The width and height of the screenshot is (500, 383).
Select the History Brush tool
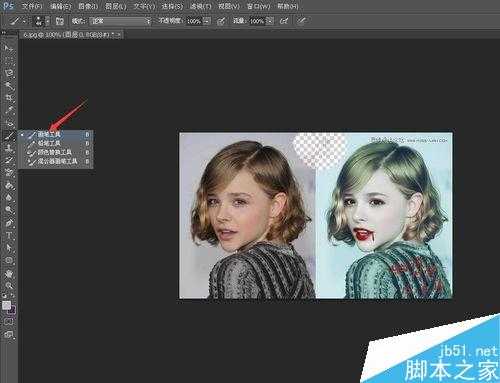(9, 160)
